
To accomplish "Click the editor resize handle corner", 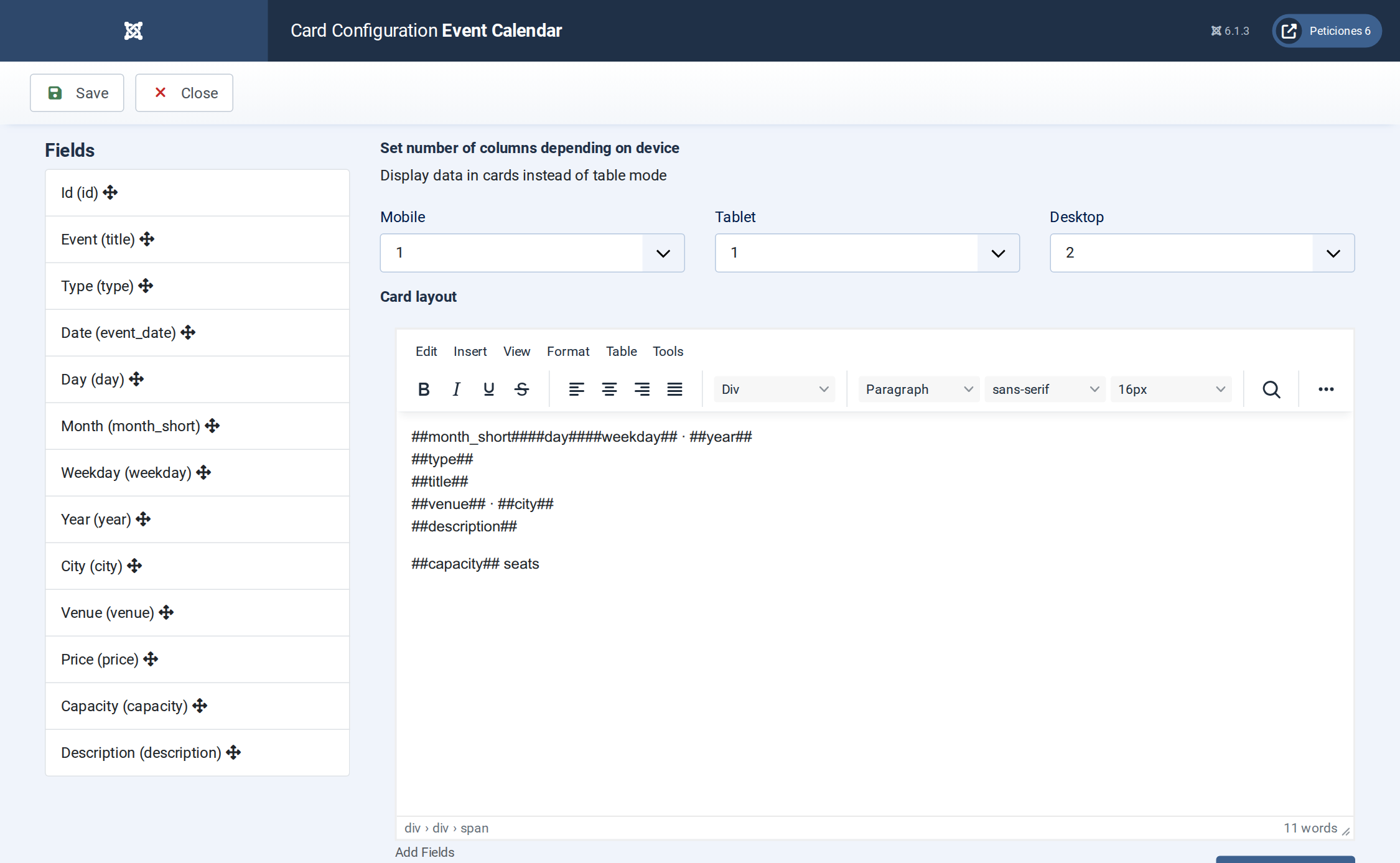I will (x=1346, y=831).
